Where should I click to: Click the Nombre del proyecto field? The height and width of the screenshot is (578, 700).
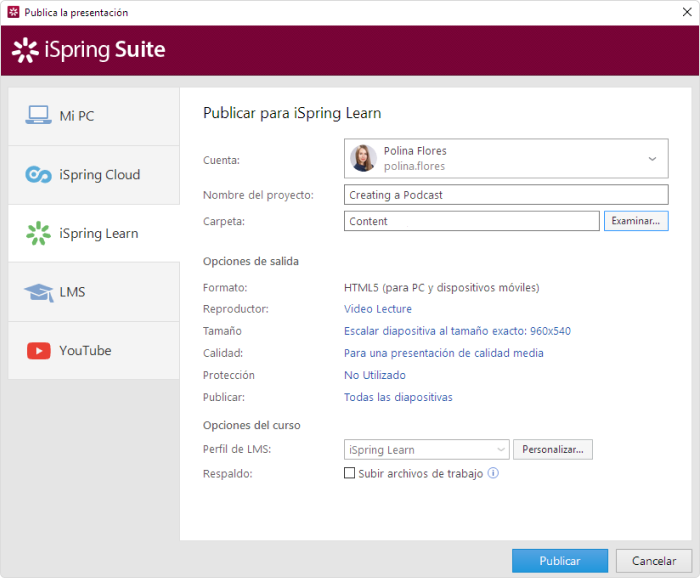(x=506, y=195)
